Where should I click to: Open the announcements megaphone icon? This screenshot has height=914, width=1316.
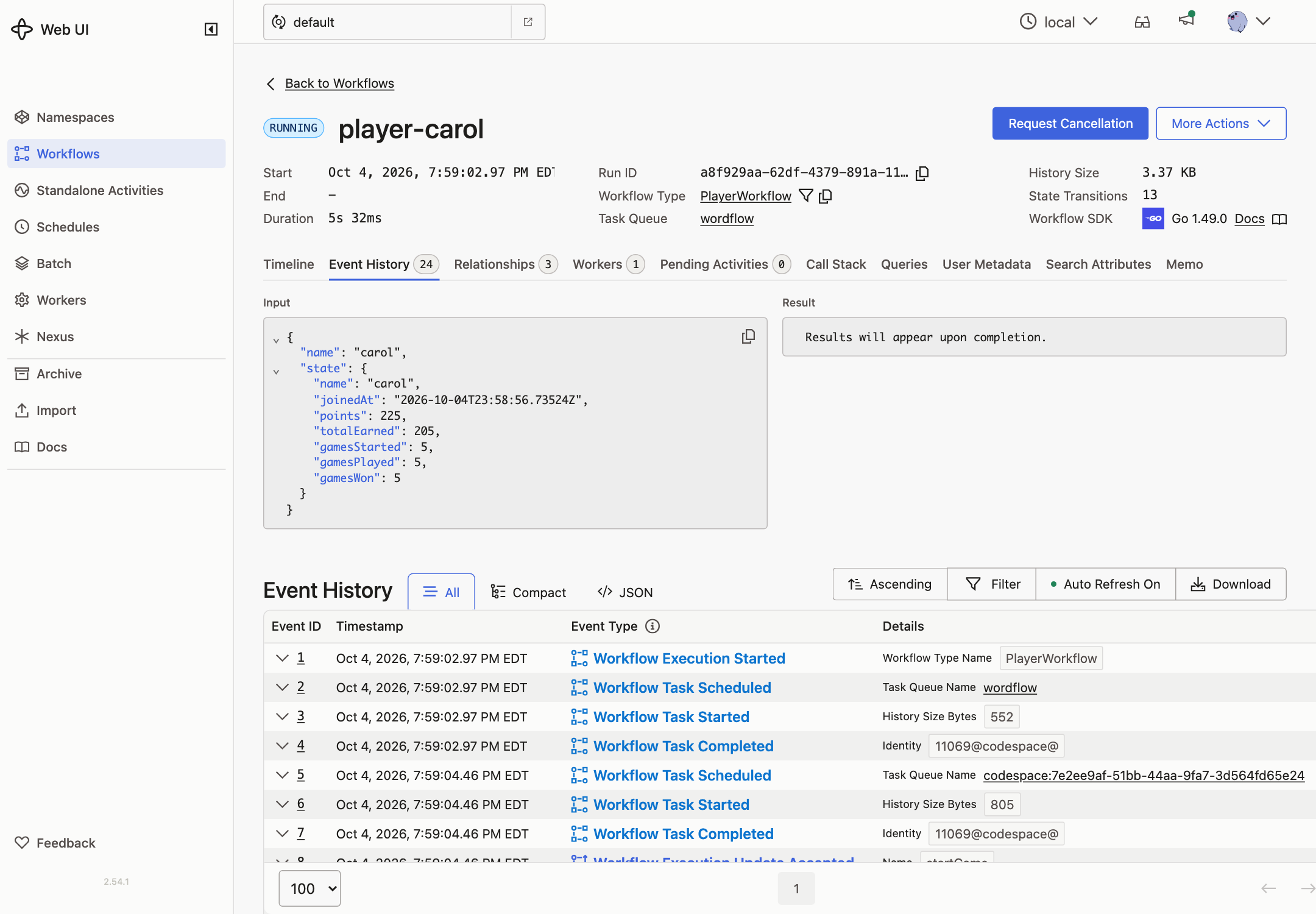1186,20
